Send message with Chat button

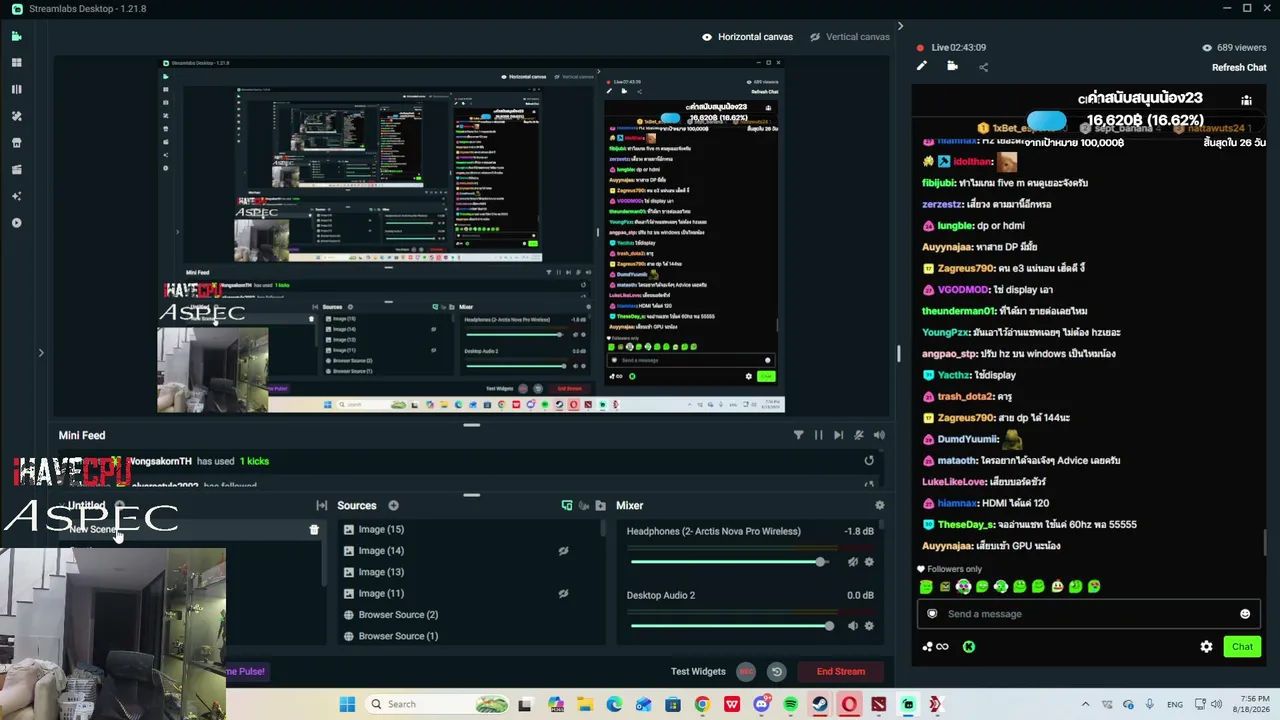coord(1242,647)
